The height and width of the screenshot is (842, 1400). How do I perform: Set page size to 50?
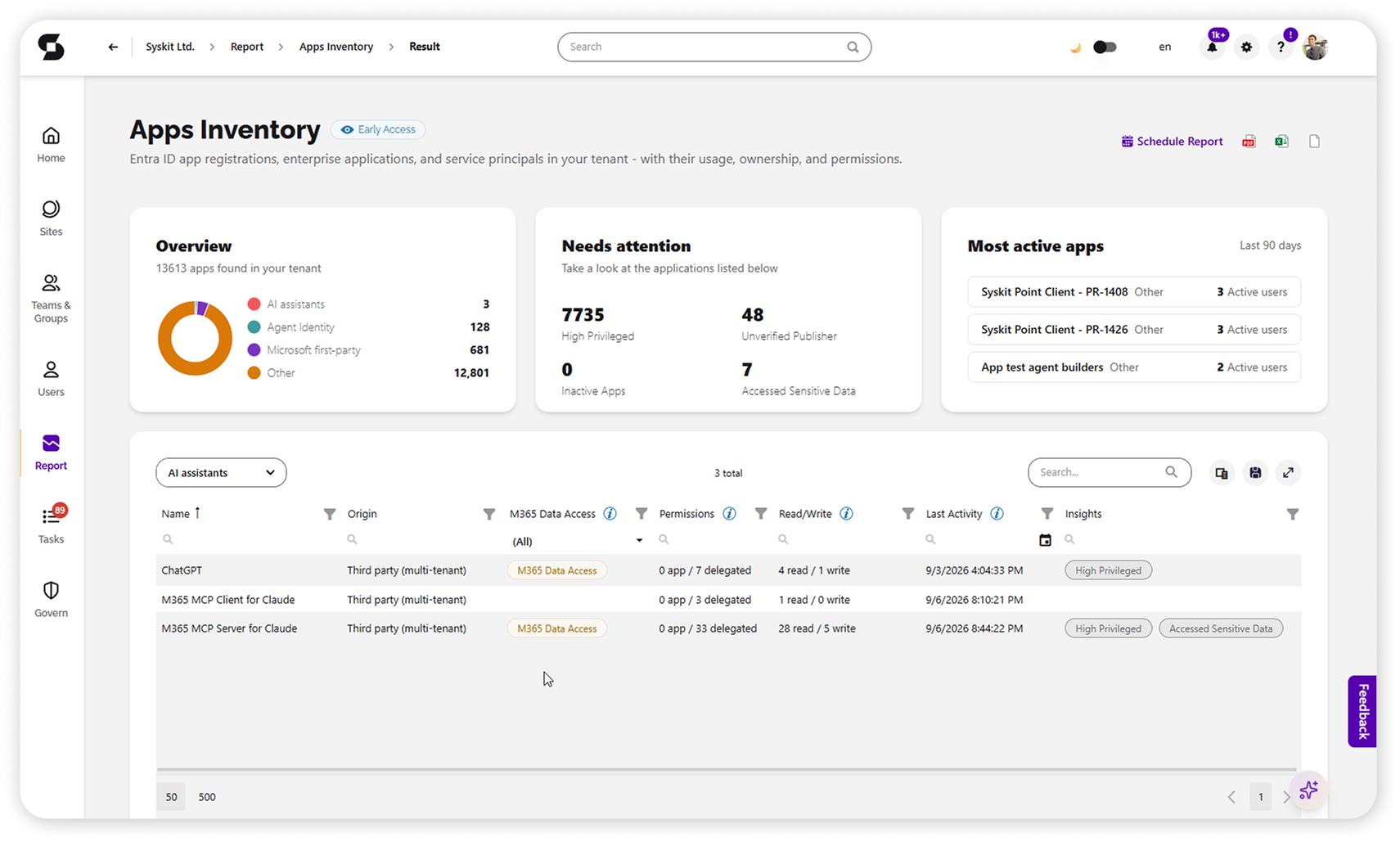[x=171, y=797]
